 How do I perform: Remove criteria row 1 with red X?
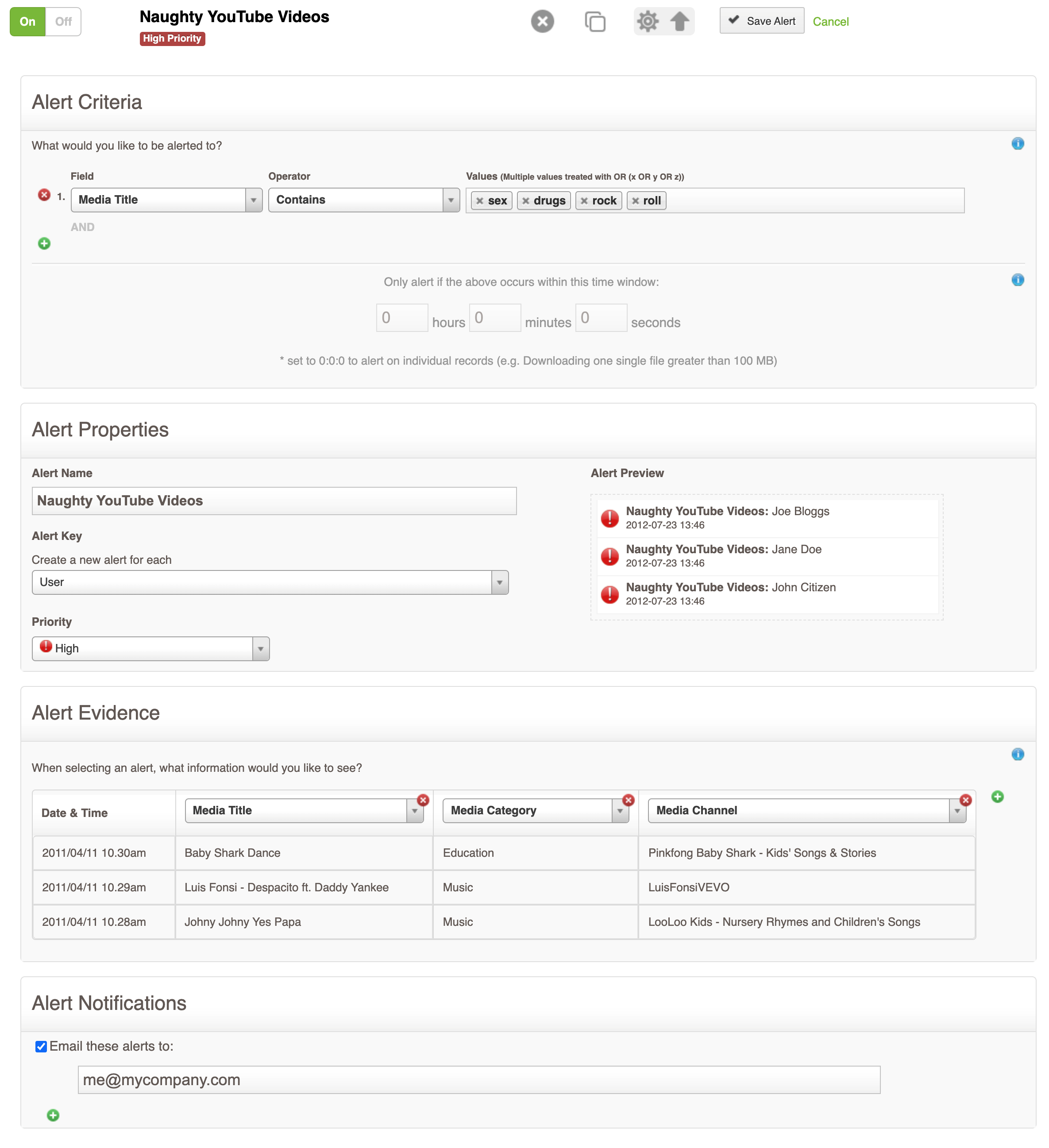click(44, 195)
